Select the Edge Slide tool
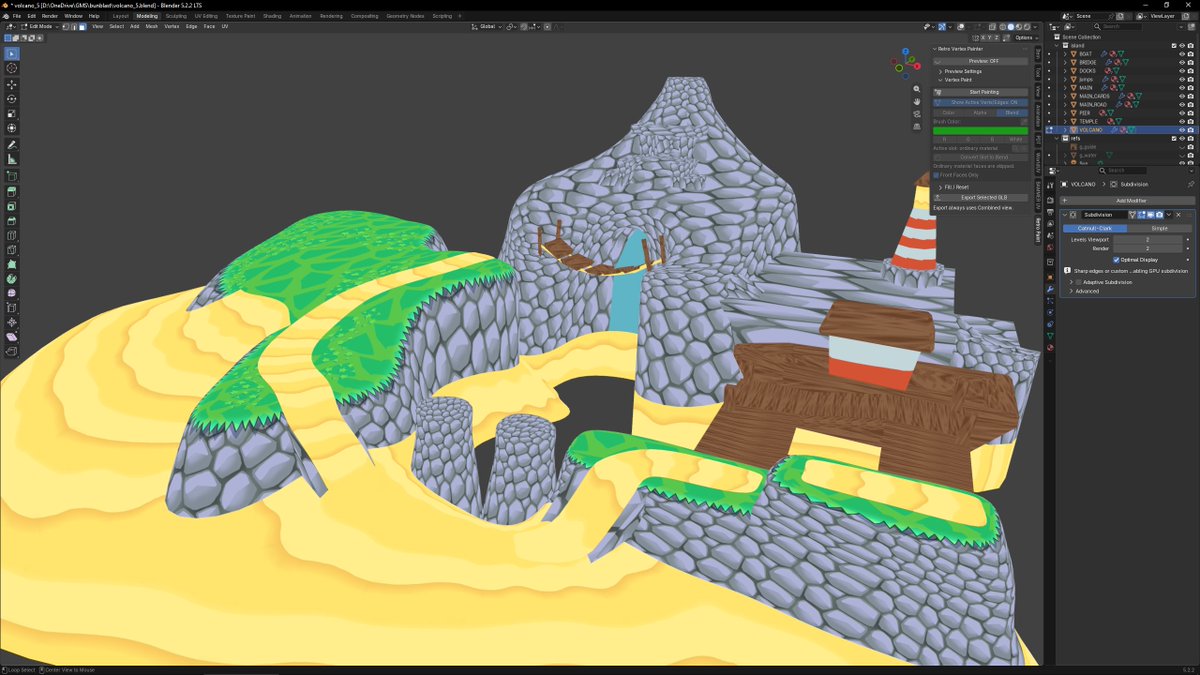1200x675 pixels. pos(12,308)
